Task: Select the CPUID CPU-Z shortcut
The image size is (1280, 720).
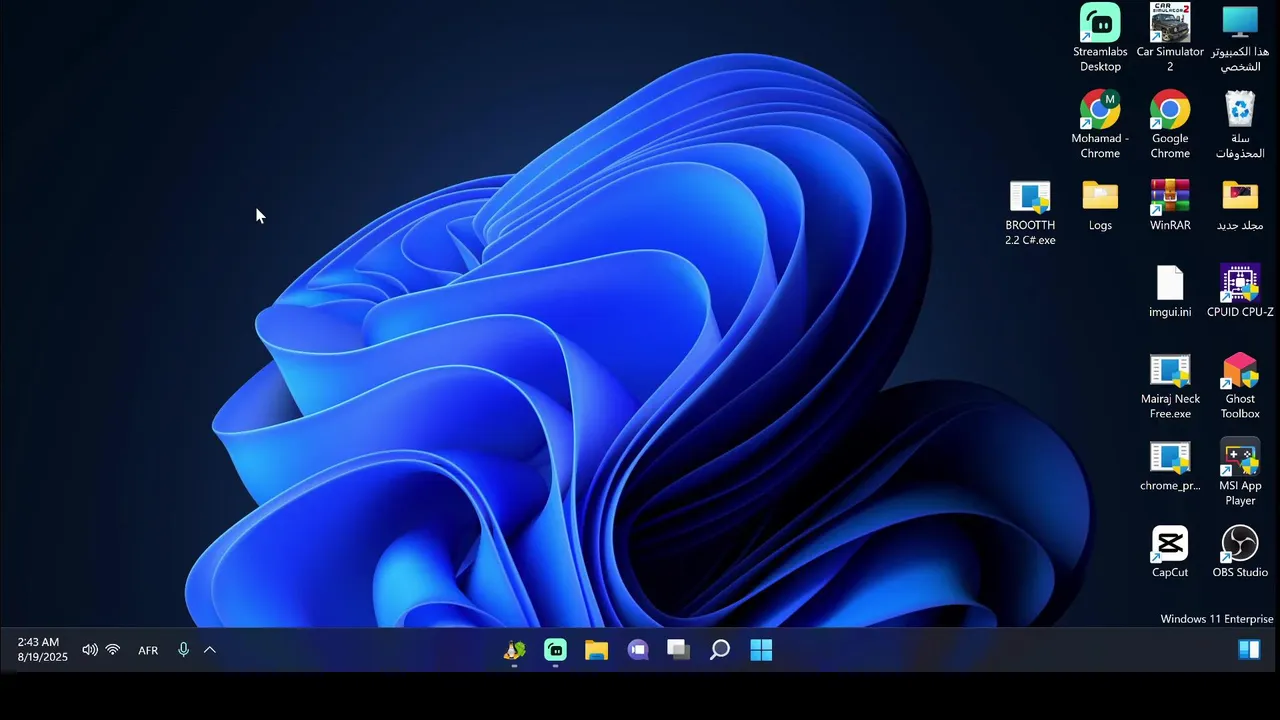Action: 1240,292
